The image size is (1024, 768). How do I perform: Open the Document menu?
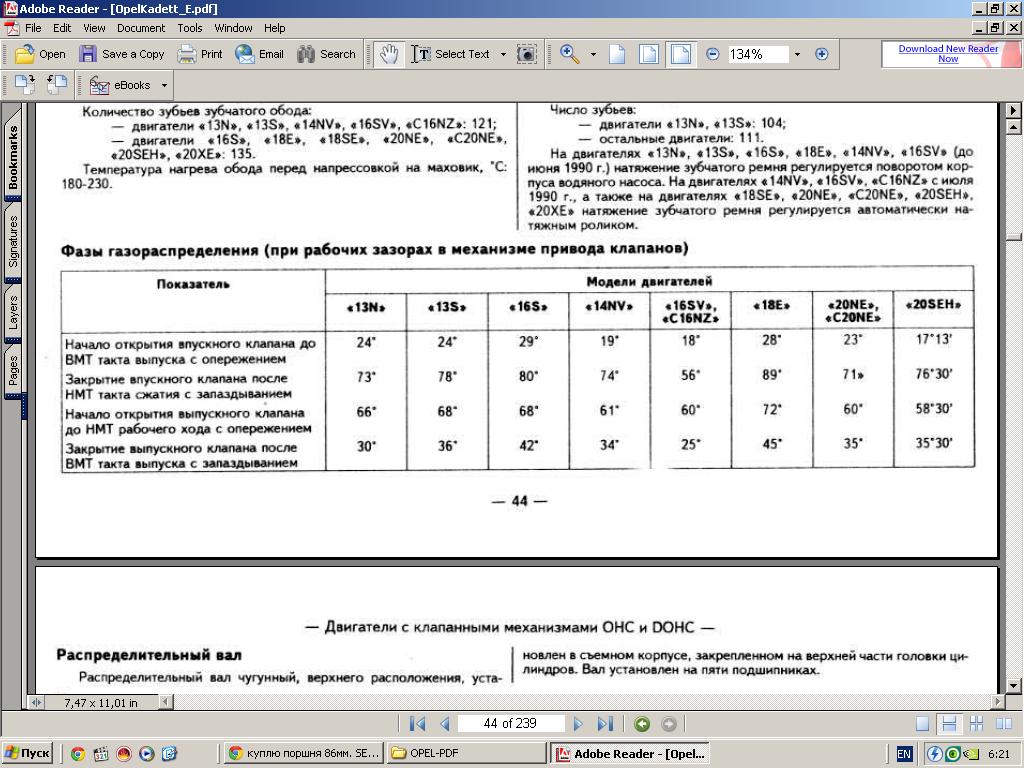click(141, 28)
